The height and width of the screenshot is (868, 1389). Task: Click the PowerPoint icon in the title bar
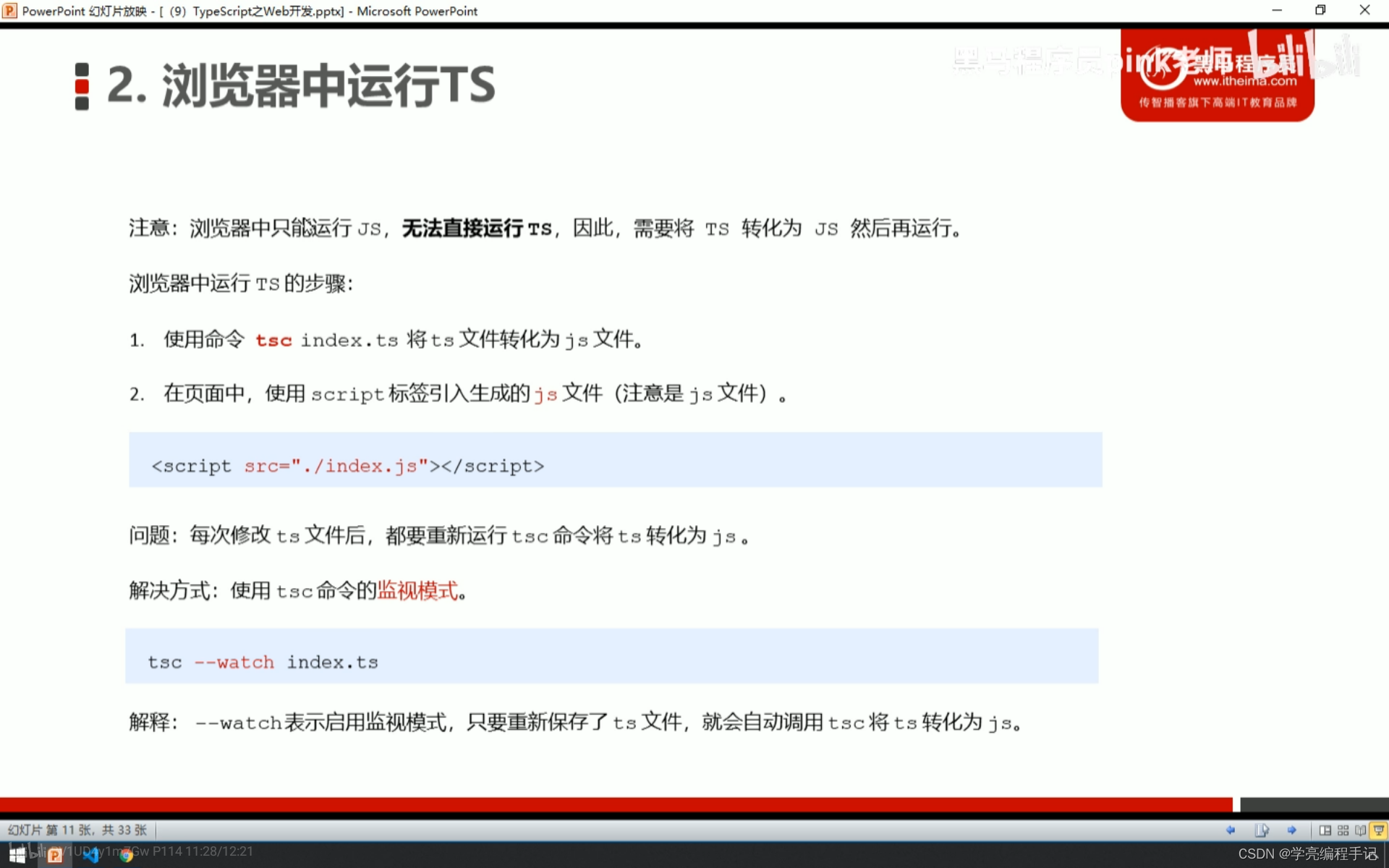(10, 11)
